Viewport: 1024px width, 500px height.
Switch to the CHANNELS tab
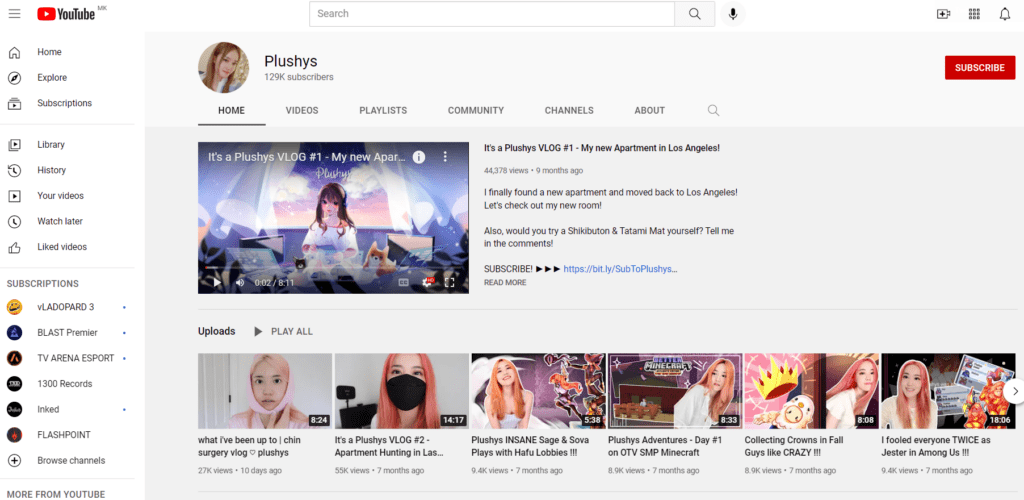[x=569, y=110]
